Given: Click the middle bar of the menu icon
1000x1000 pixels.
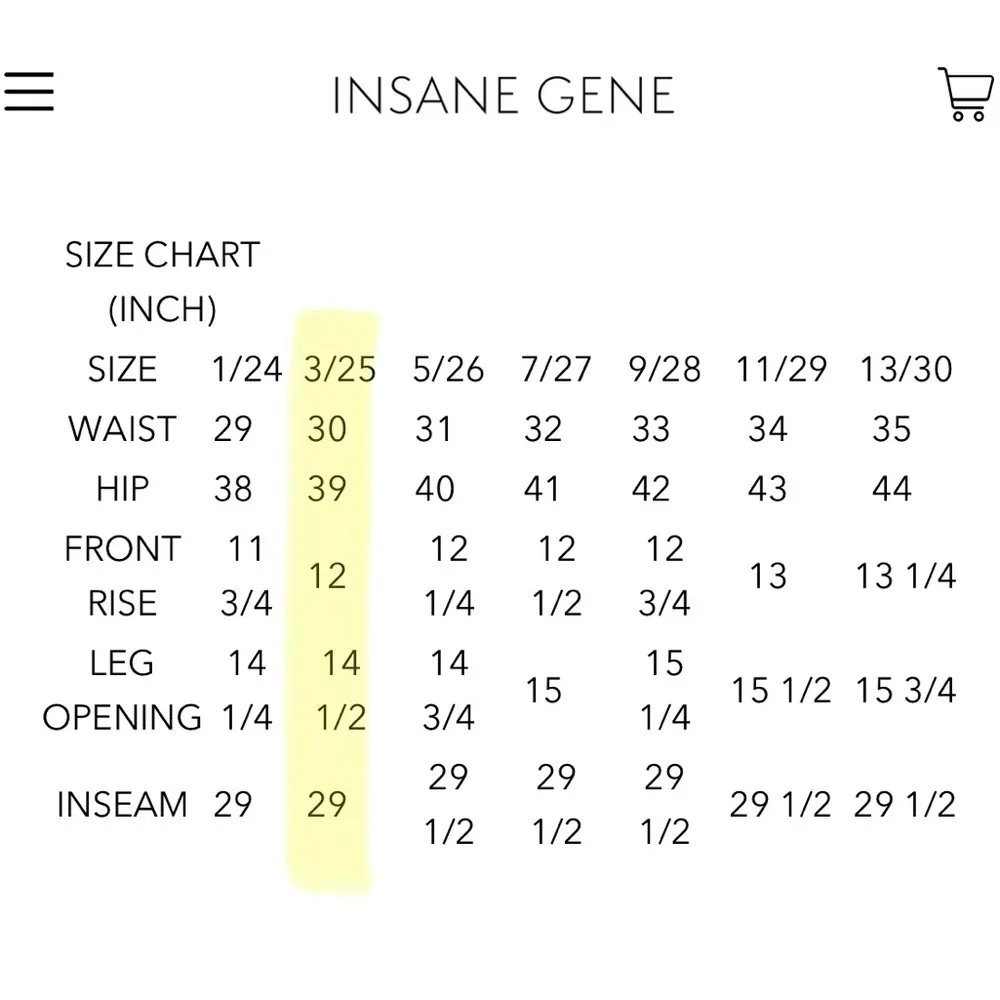Looking at the screenshot, I should tap(29, 92).
